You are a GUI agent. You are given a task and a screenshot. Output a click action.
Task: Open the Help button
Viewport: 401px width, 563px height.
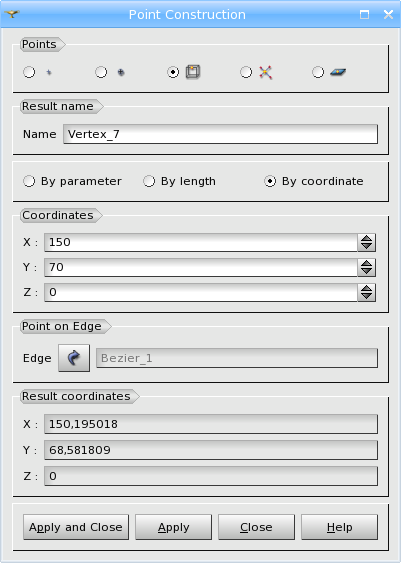coord(339,527)
